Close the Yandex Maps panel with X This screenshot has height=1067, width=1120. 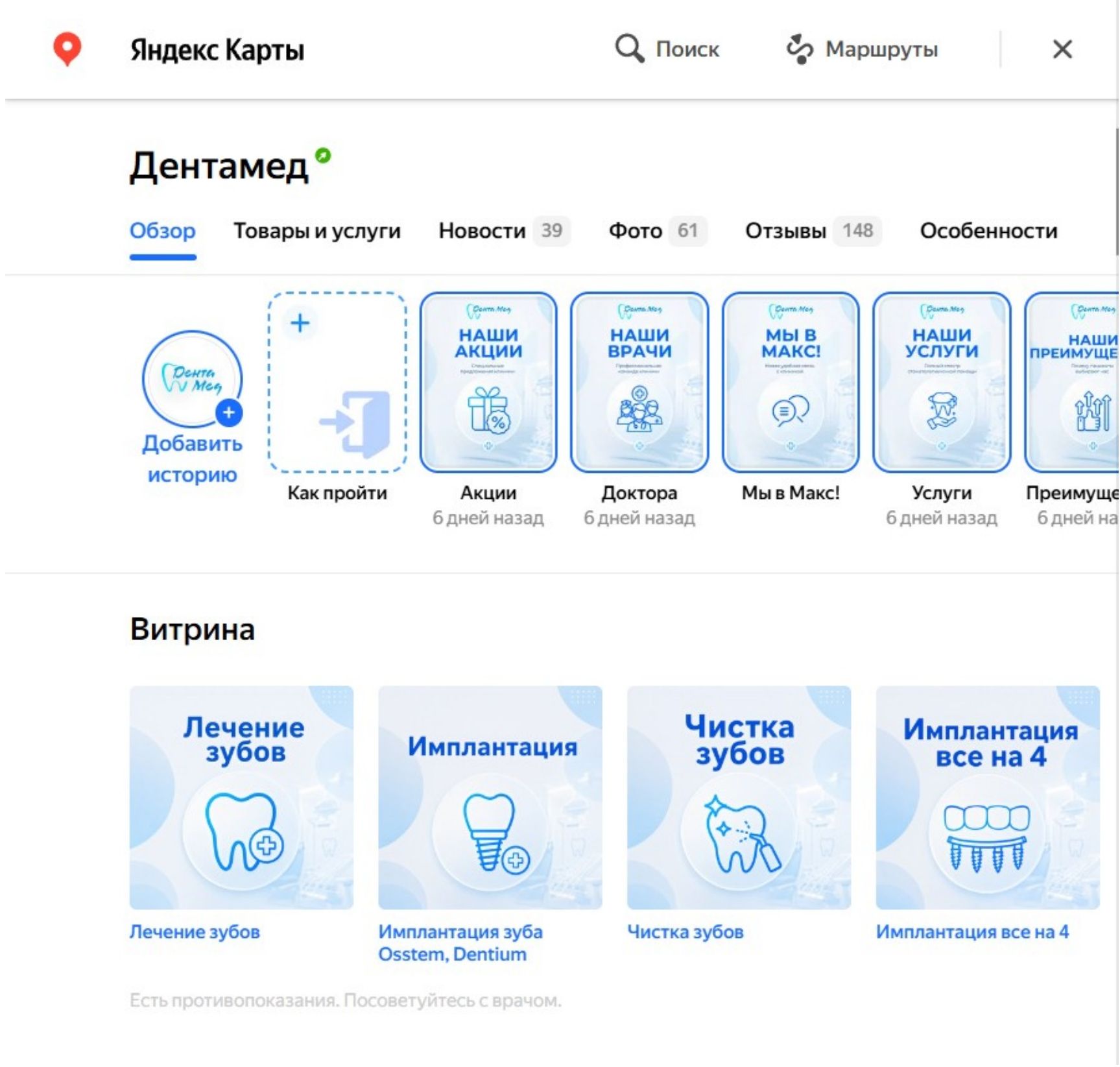(x=1062, y=49)
